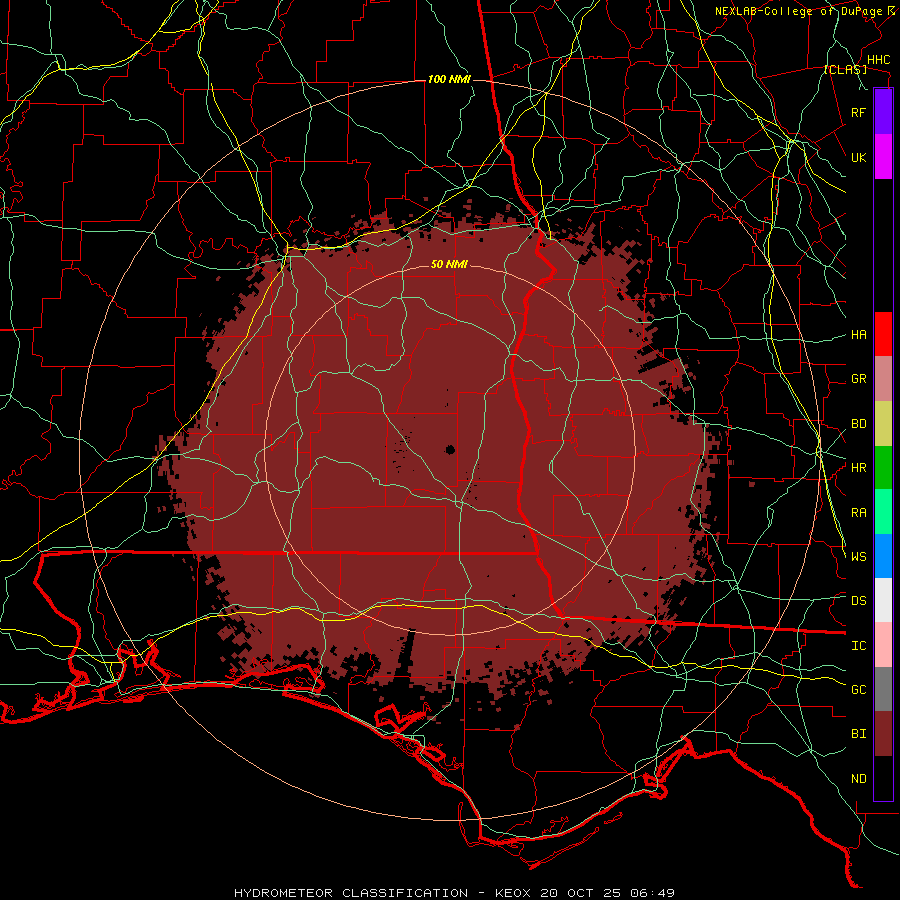Click the WS legend label

point(858,556)
